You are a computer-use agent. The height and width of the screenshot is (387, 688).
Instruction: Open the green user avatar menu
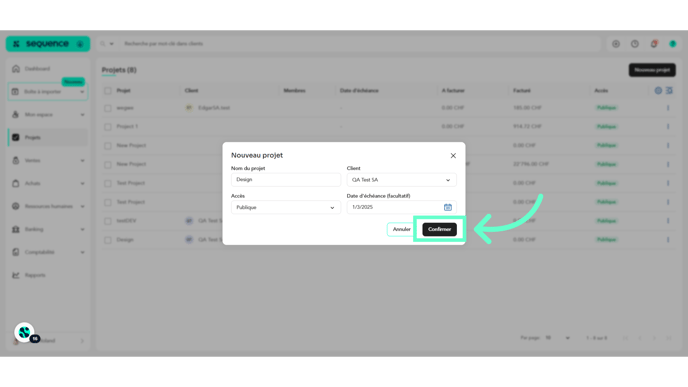(672, 44)
